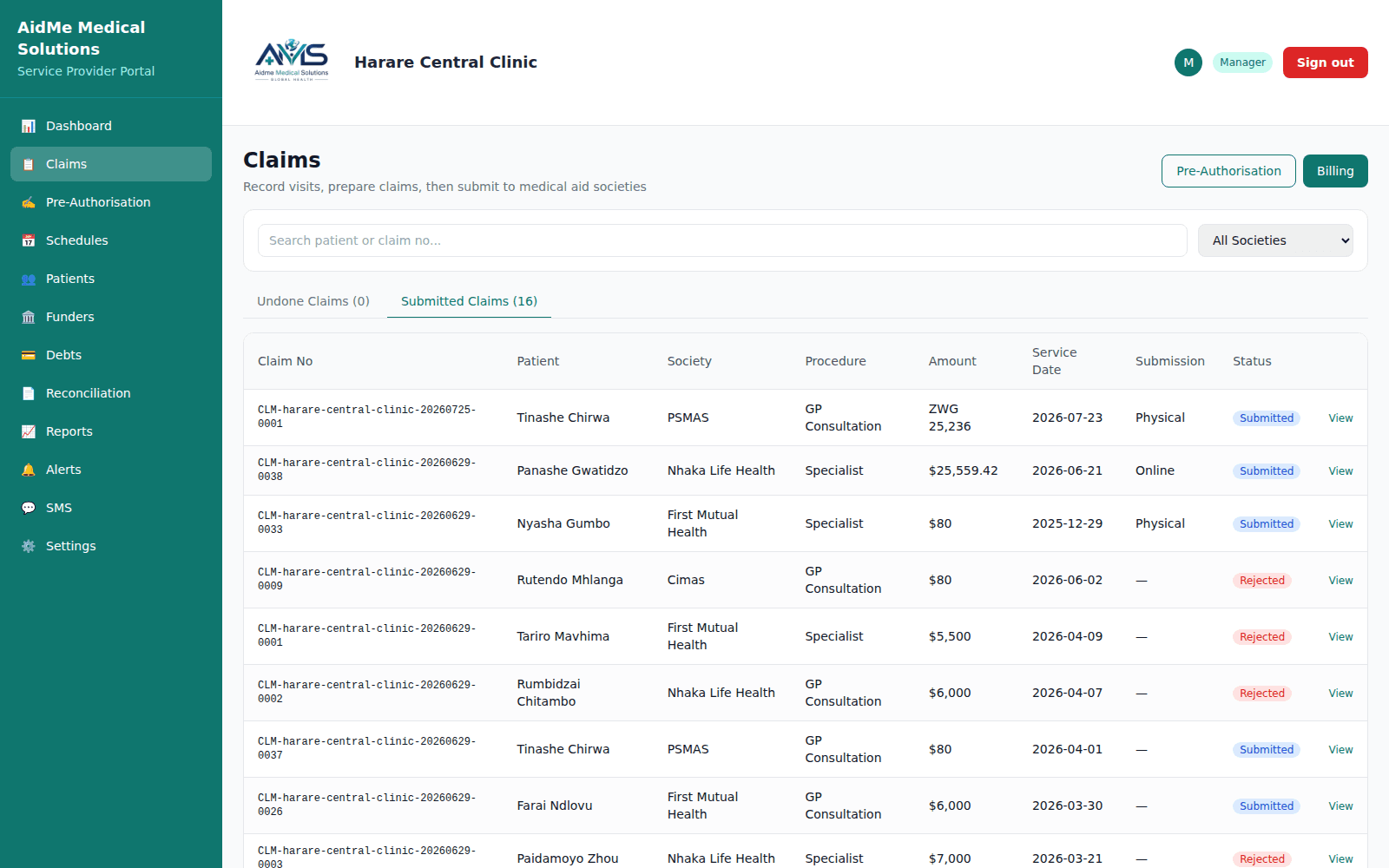
Task: Go to Reports in the sidebar
Action: point(111,431)
